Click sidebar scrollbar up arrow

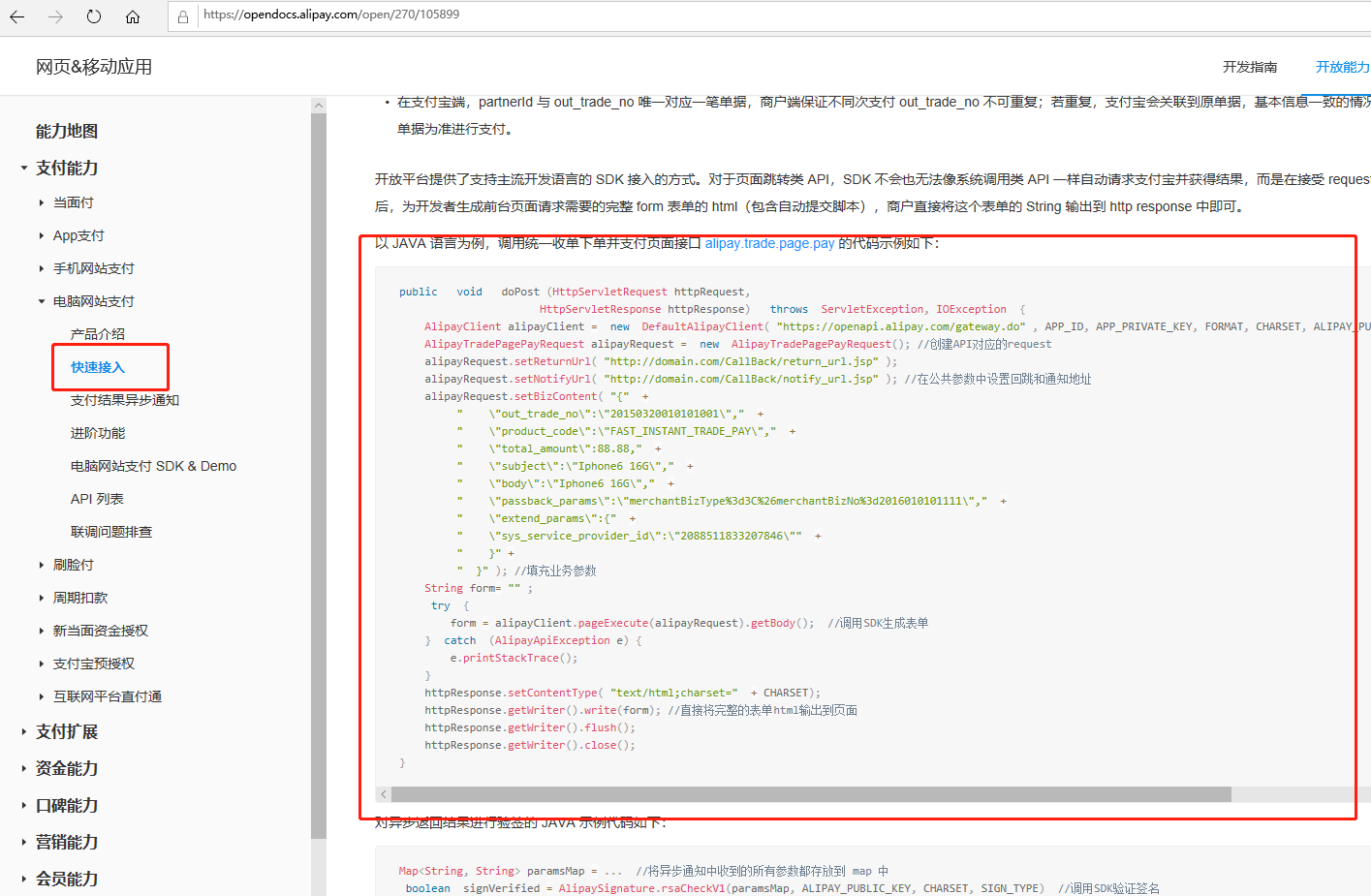click(x=319, y=105)
